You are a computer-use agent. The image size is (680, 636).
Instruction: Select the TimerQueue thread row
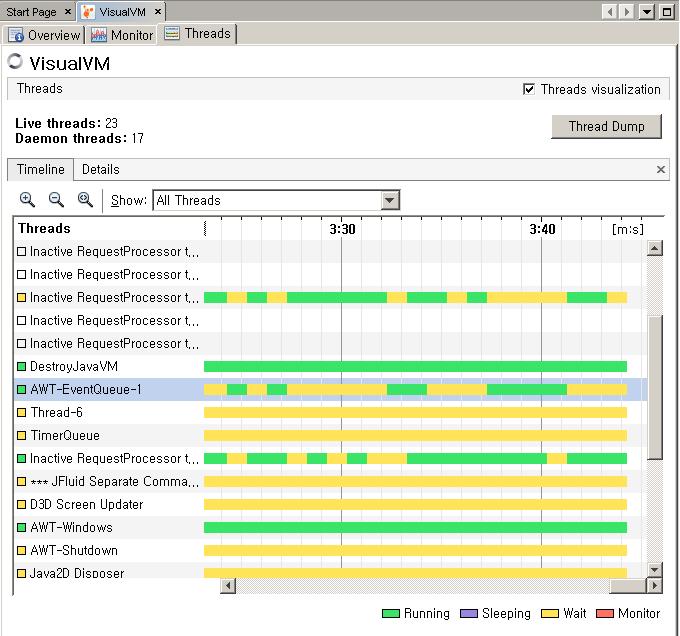(x=330, y=436)
